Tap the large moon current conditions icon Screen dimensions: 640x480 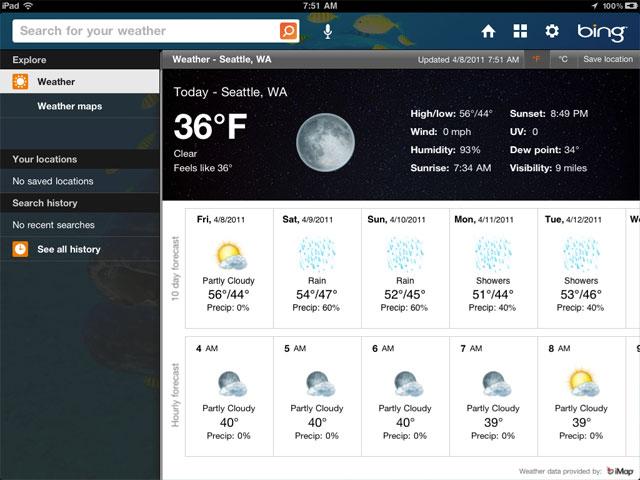[325, 142]
